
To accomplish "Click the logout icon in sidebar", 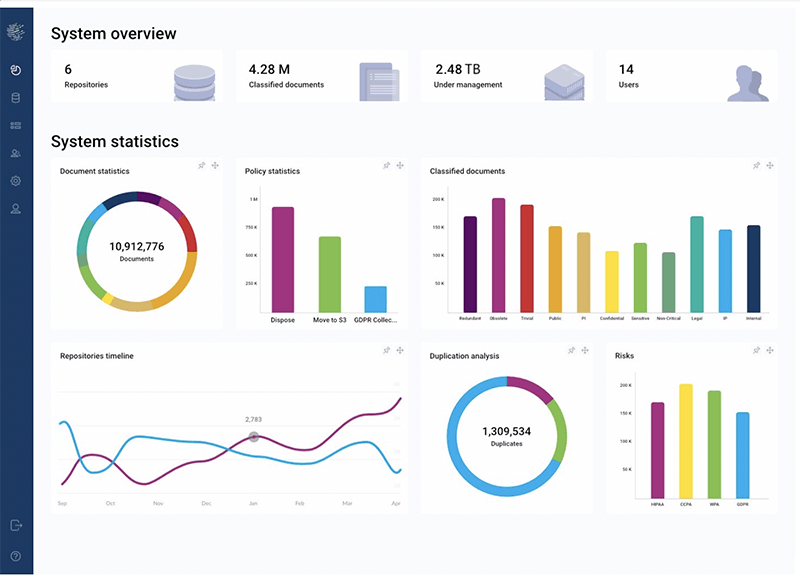I will 16,525.
